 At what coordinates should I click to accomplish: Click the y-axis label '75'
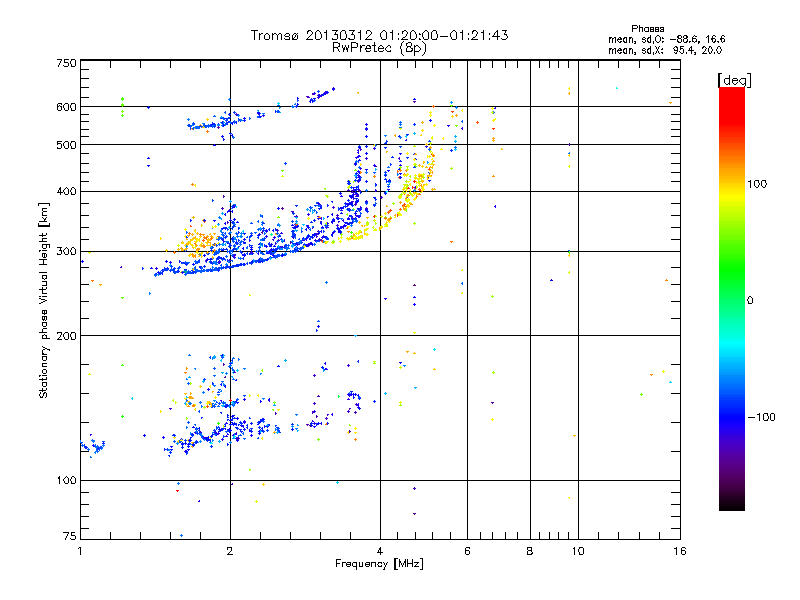(70, 536)
